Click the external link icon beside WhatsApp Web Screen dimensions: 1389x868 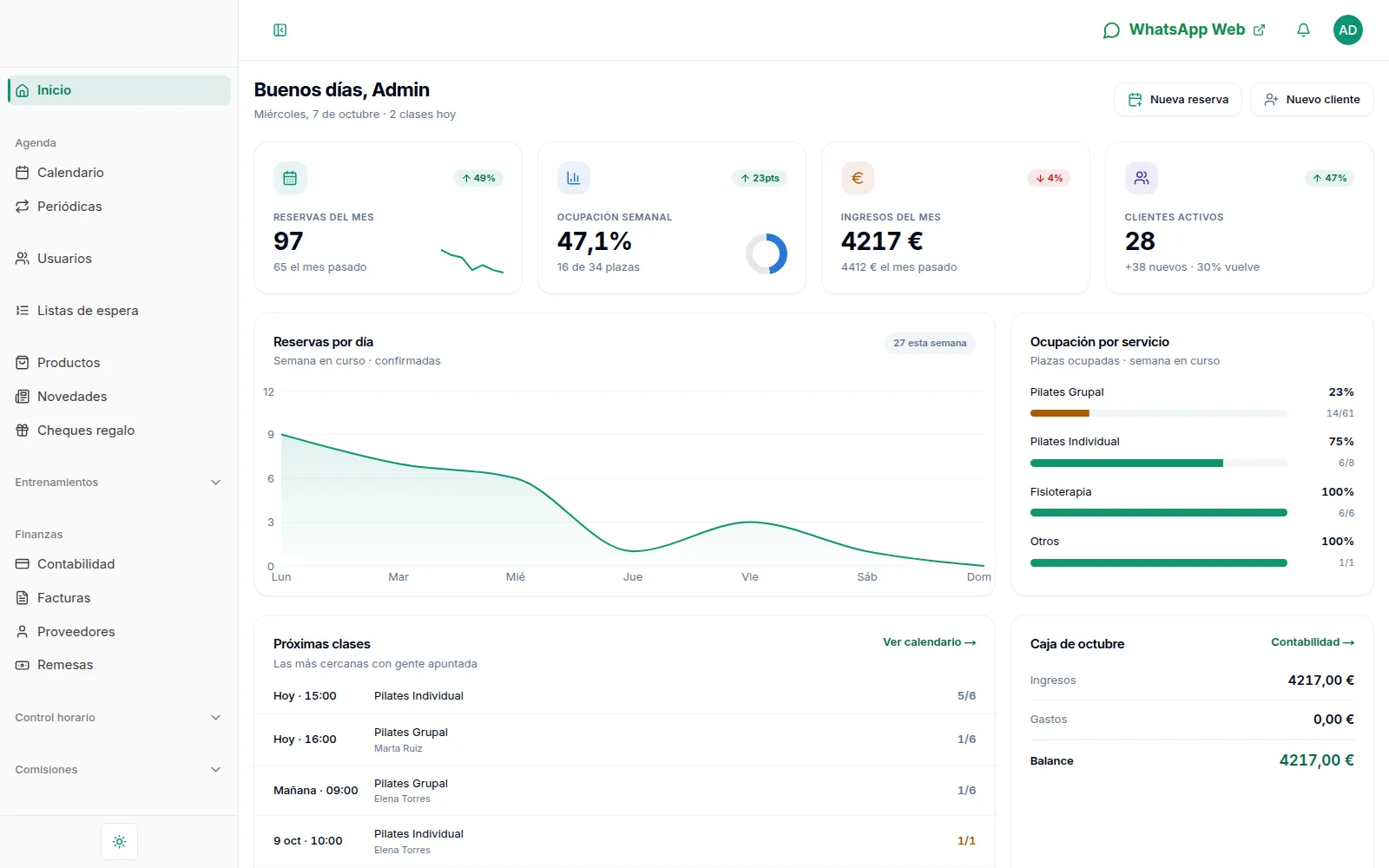click(1260, 30)
